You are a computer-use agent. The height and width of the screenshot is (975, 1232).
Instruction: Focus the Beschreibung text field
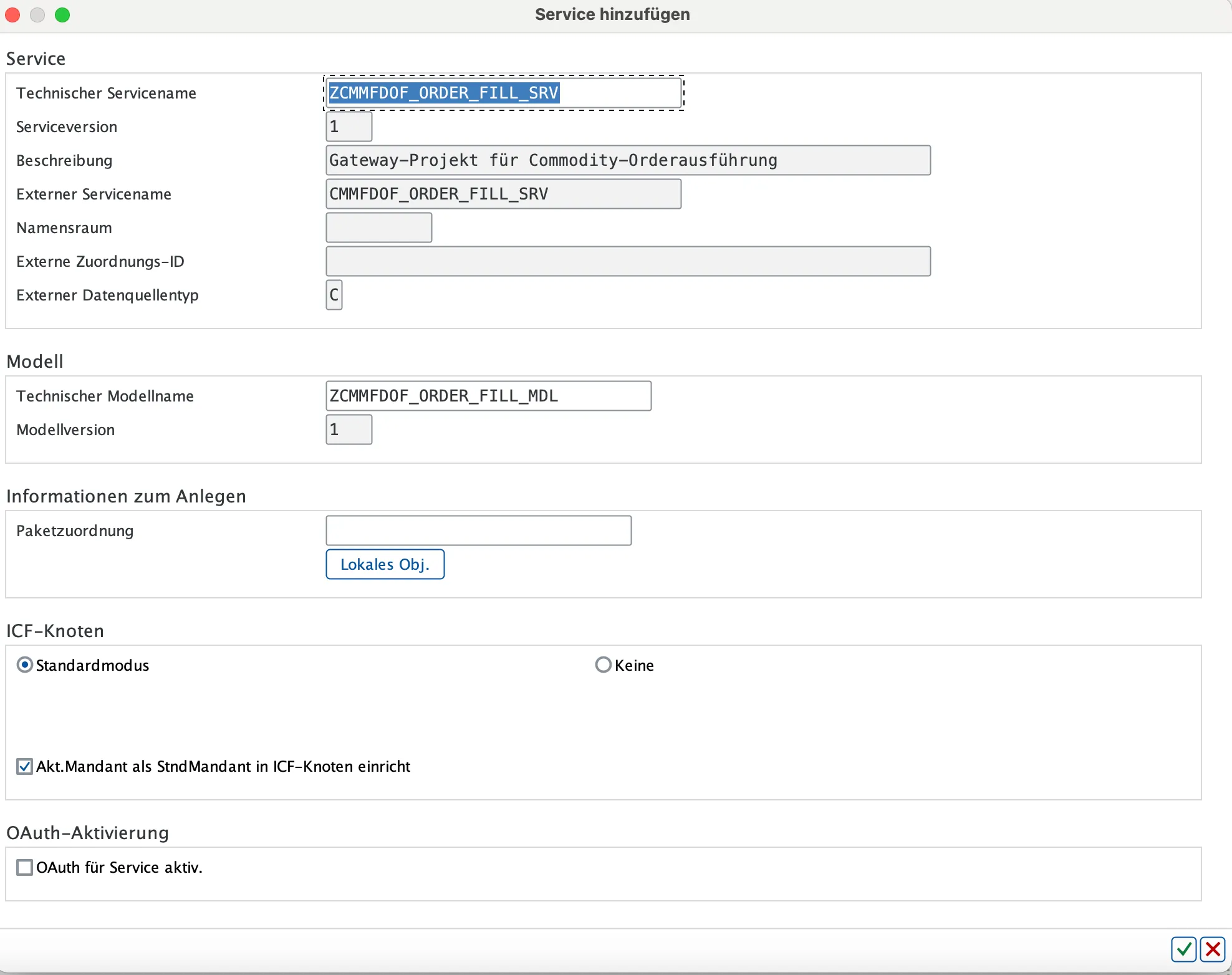627,160
